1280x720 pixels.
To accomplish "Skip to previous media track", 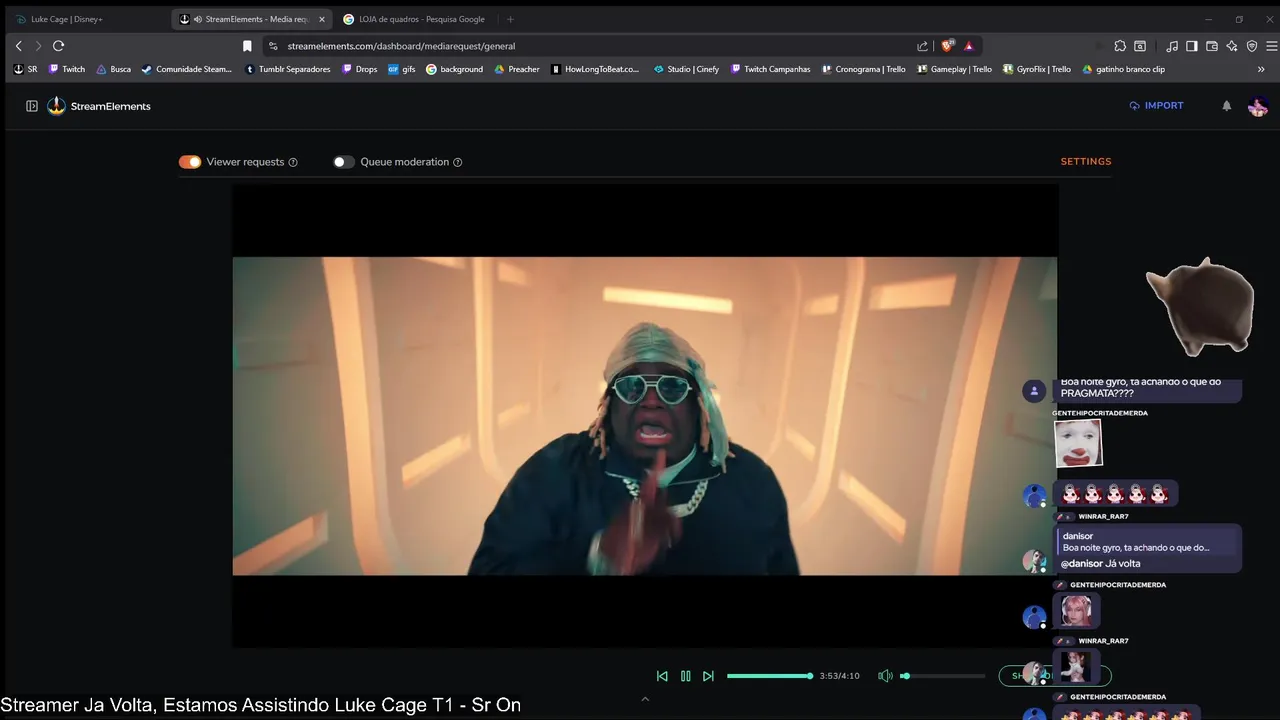I will pos(662,676).
